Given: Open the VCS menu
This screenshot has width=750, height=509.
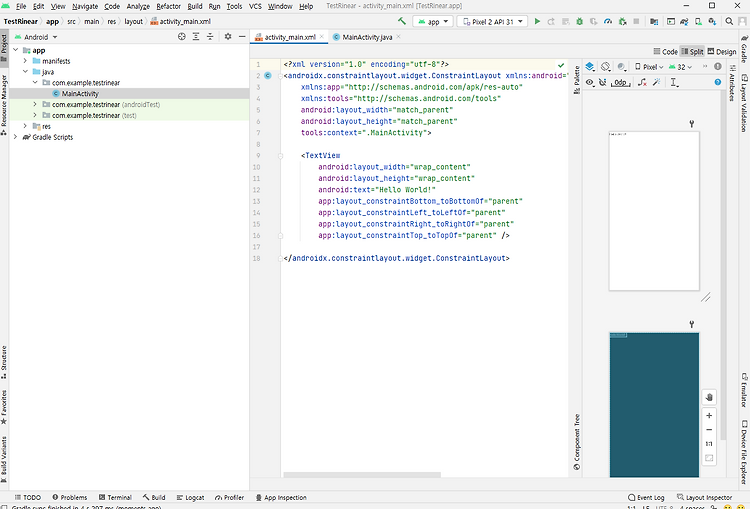Looking at the screenshot, I should click(255, 6).
